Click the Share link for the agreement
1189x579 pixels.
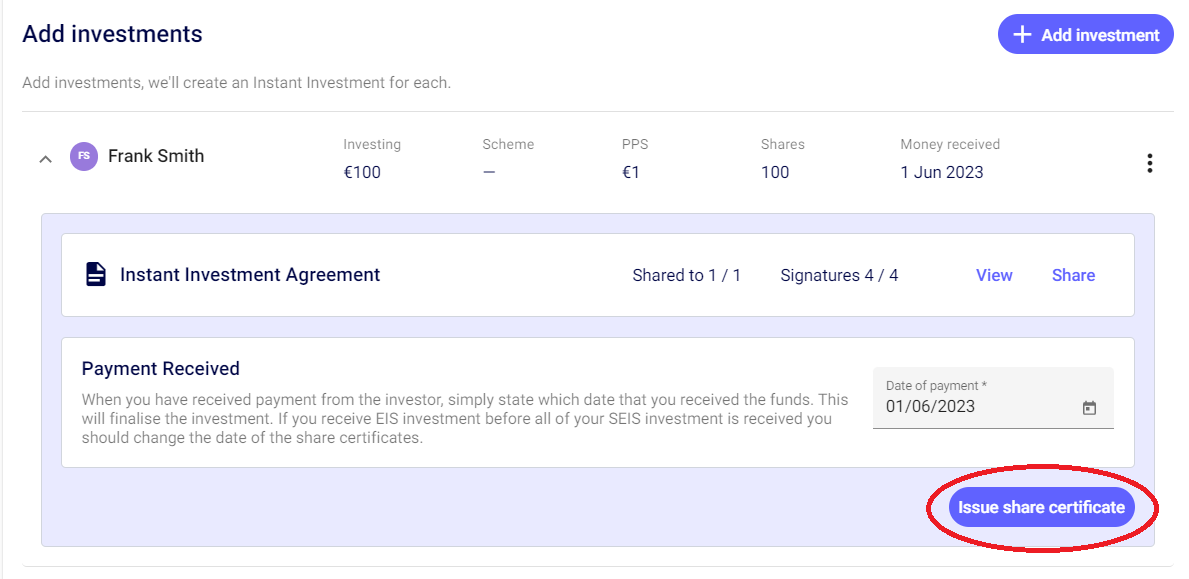point(1073,275)
